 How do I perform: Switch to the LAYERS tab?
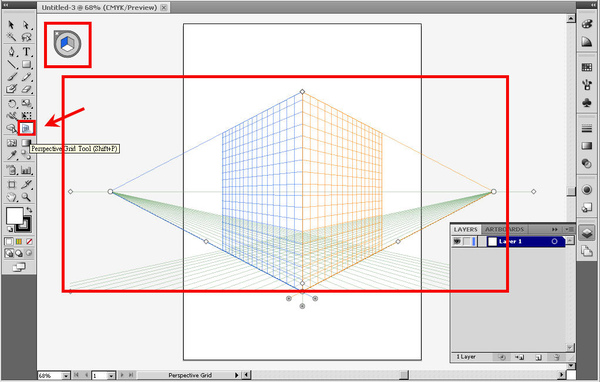tap(465, 229)
